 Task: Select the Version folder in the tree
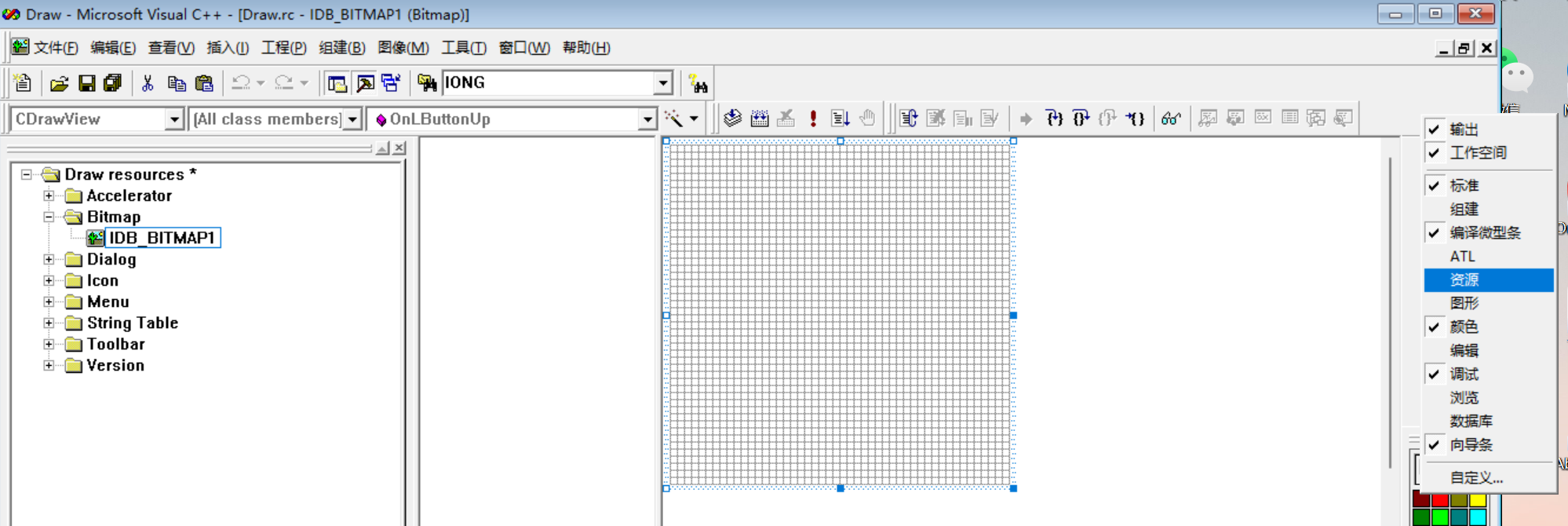(x=115, y=365)
